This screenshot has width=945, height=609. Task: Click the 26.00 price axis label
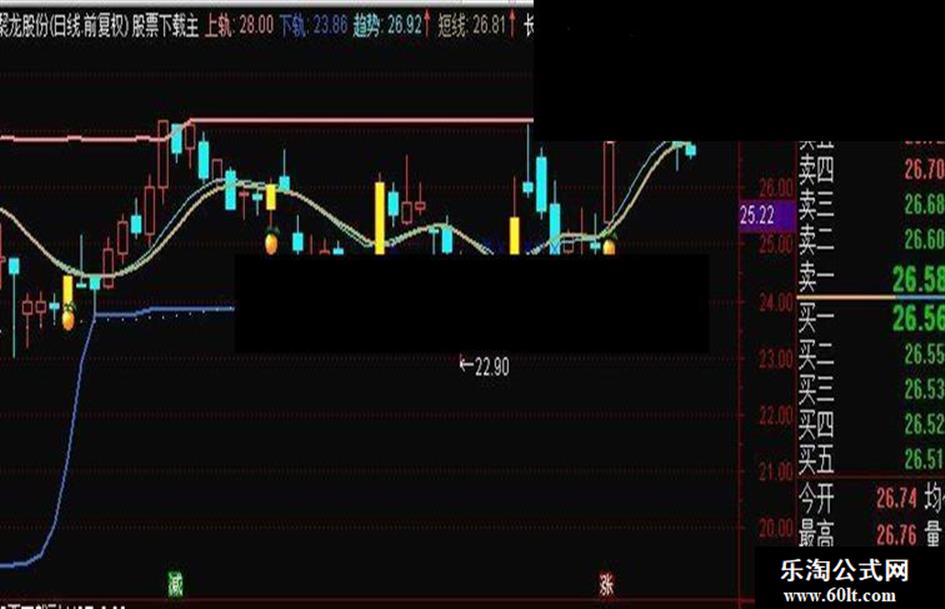click(776, 188)
